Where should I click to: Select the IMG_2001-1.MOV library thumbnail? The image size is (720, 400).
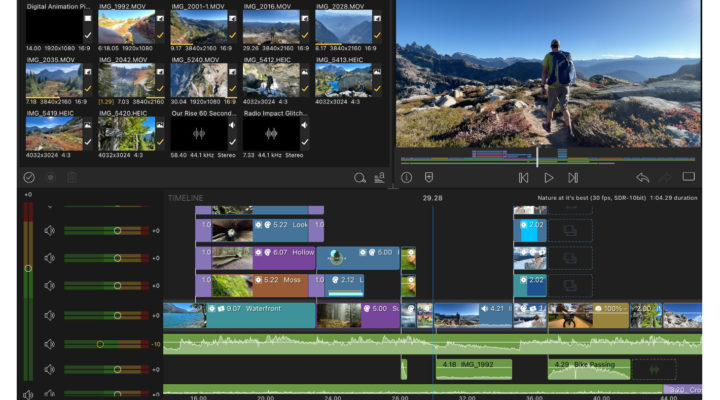tap(199, 27)
